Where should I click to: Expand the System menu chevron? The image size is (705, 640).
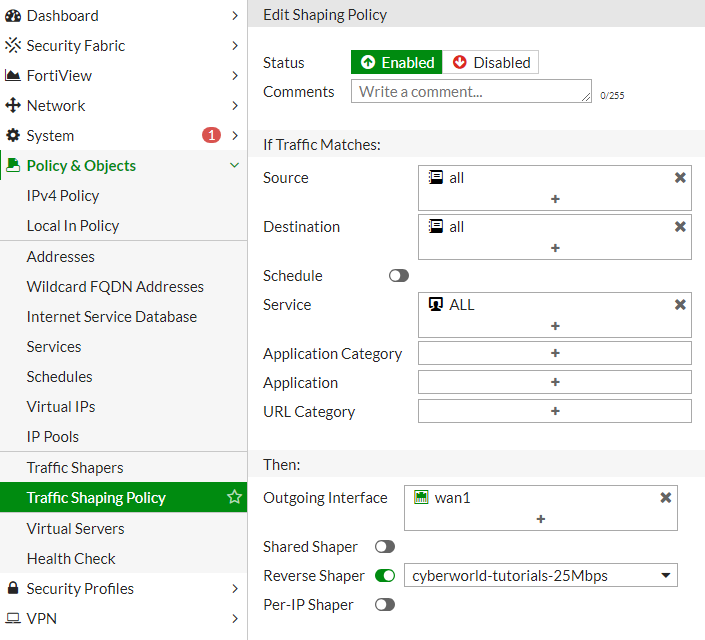pyautogui.click(x=235, y=135)
